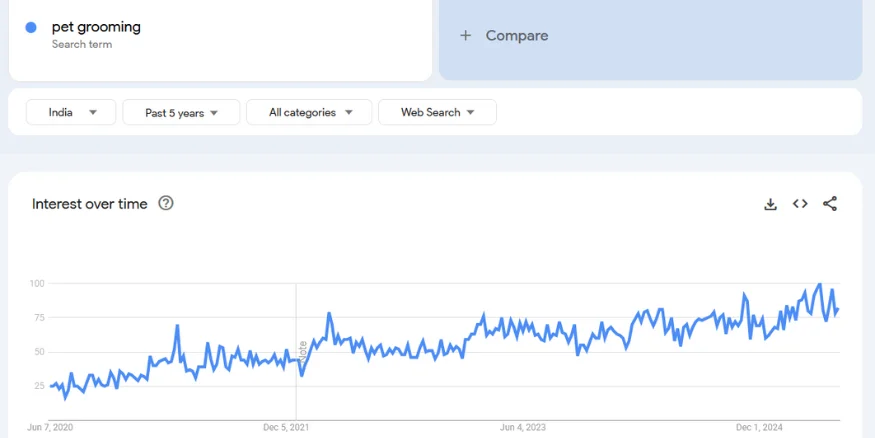Click the 25 value on the y-axis

(x=39, y=386)
